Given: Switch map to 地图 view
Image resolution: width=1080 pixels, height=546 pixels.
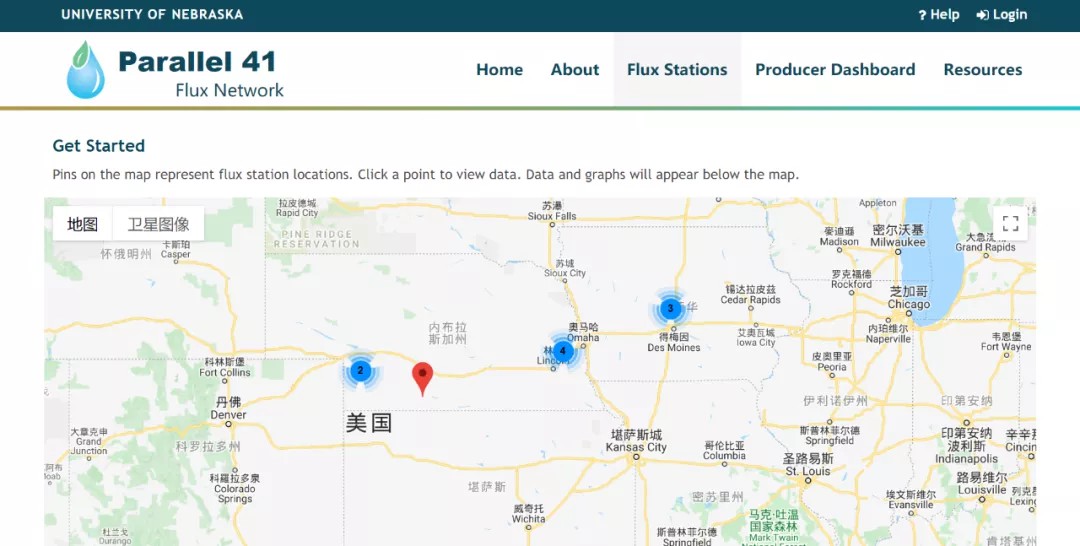Looking at the screenshot, I should tap(83, 224).
